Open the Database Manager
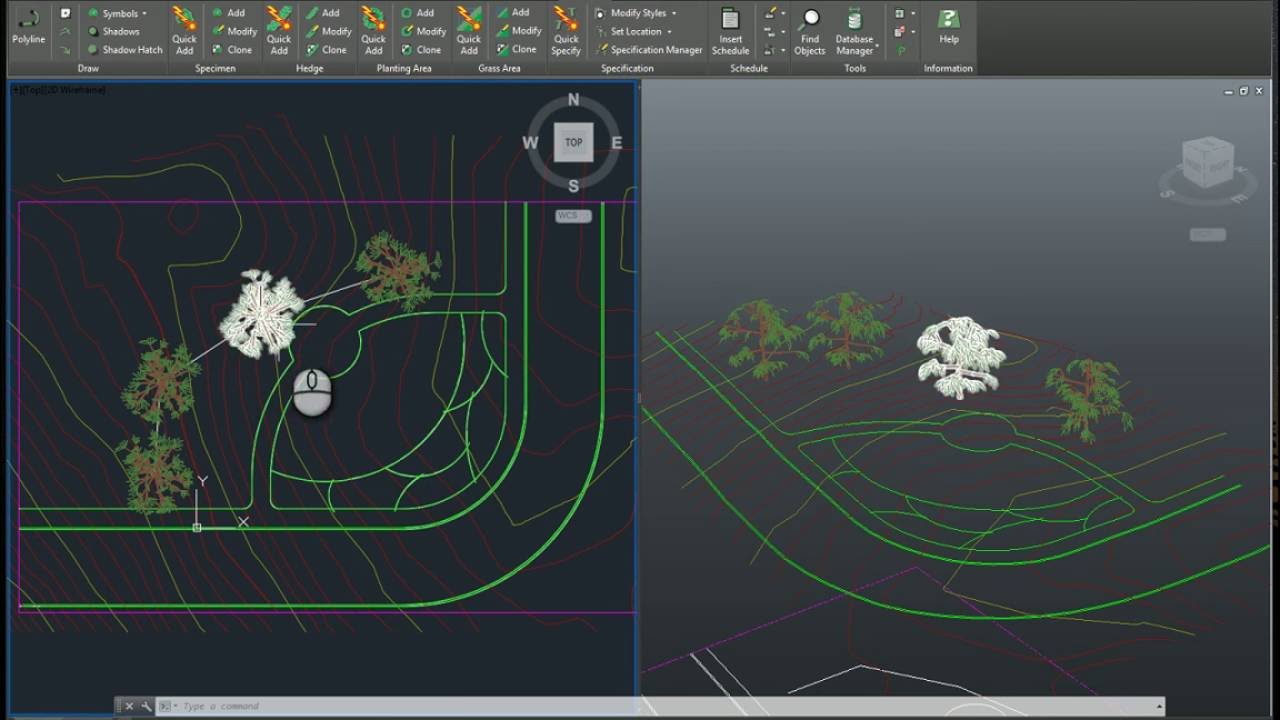Viewport: 1280px width, 720px height. [x=855, y=31]
